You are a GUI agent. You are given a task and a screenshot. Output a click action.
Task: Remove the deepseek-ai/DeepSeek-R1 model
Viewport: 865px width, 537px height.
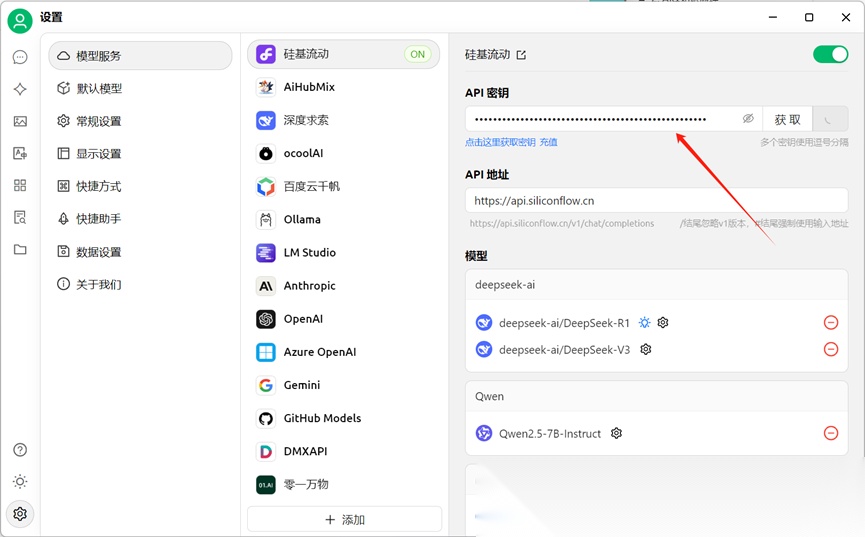click(831, 322)
